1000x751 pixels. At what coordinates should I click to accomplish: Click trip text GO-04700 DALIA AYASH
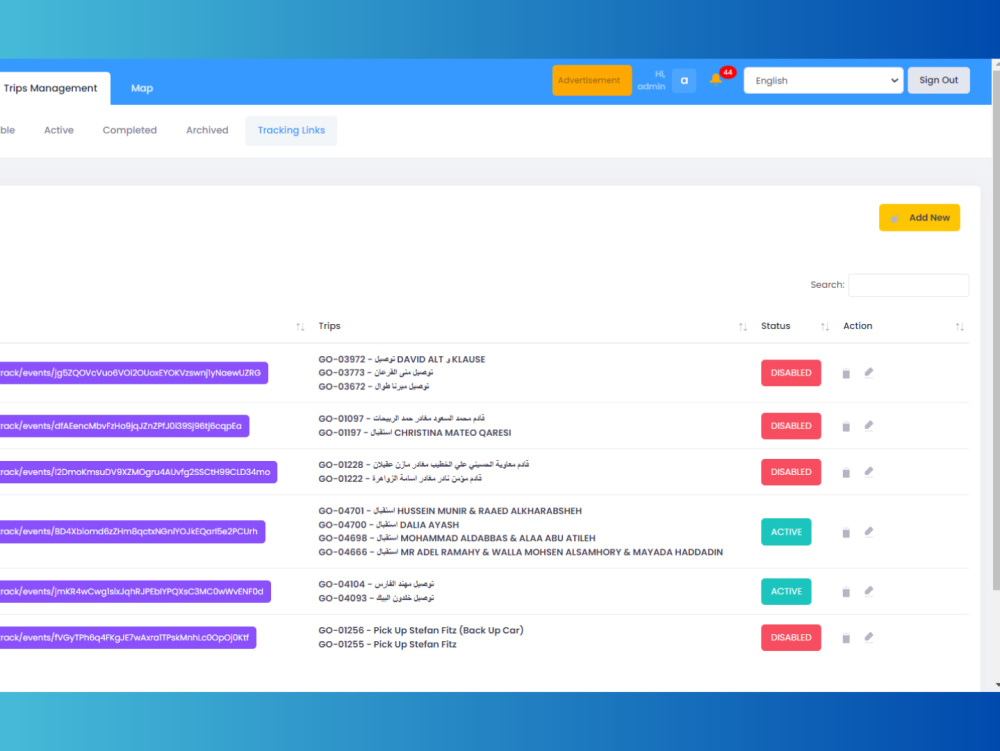(388, 525)
